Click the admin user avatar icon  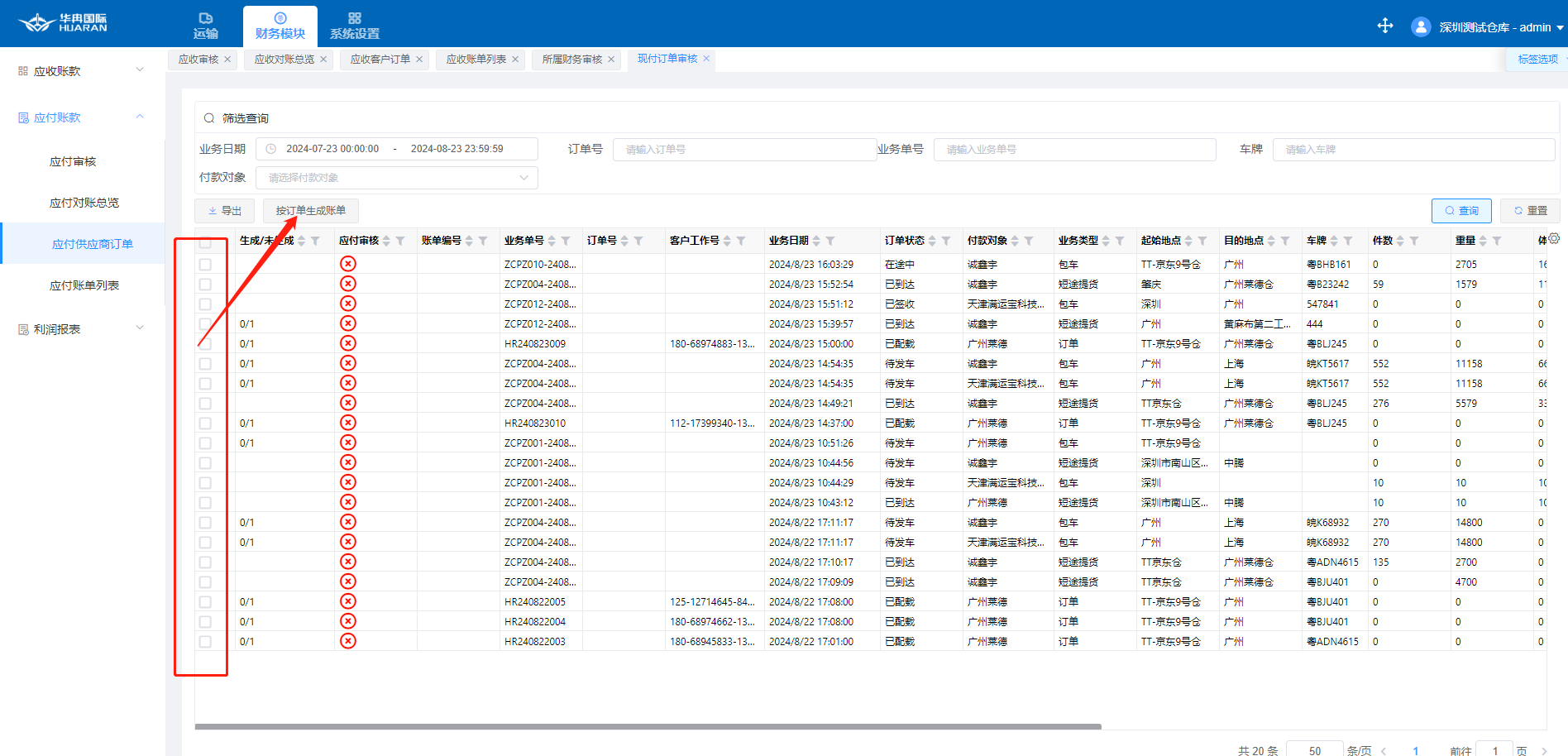point(1421,27)
